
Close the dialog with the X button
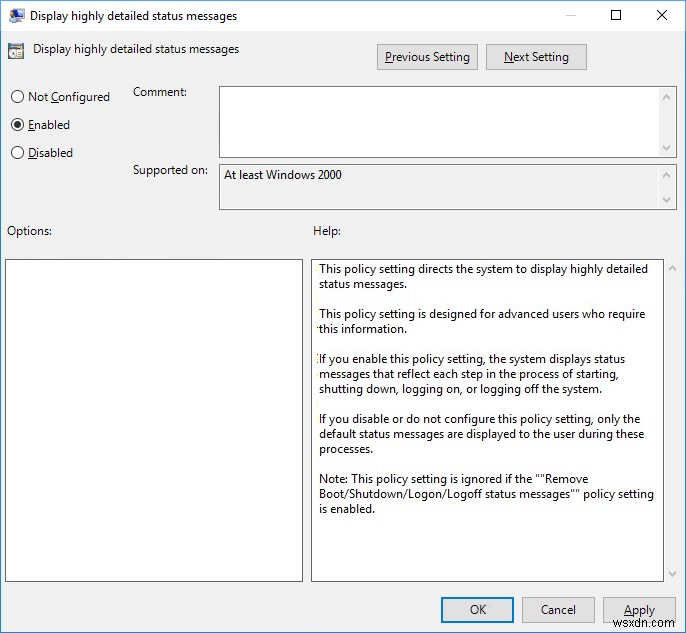(x=662, y=15)
